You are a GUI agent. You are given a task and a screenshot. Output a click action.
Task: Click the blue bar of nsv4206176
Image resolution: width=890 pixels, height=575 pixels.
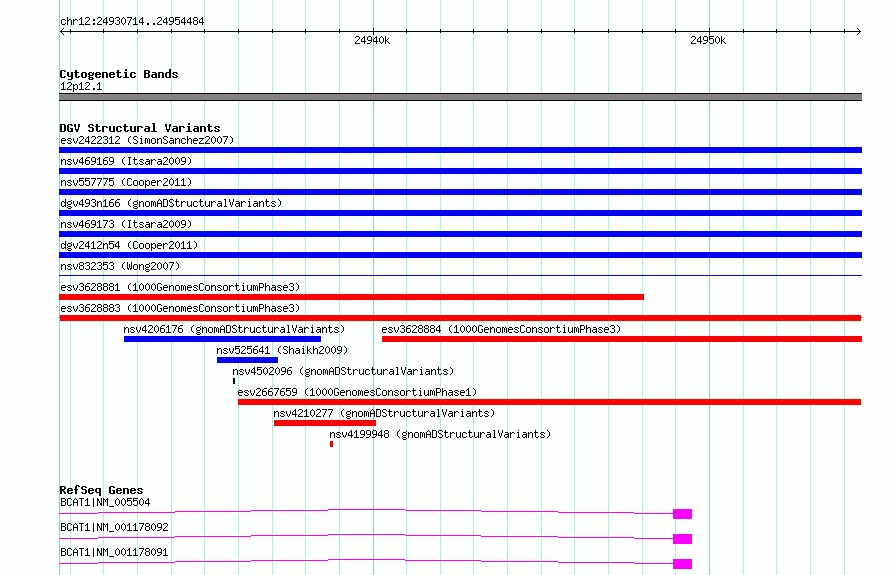(222, 339)
